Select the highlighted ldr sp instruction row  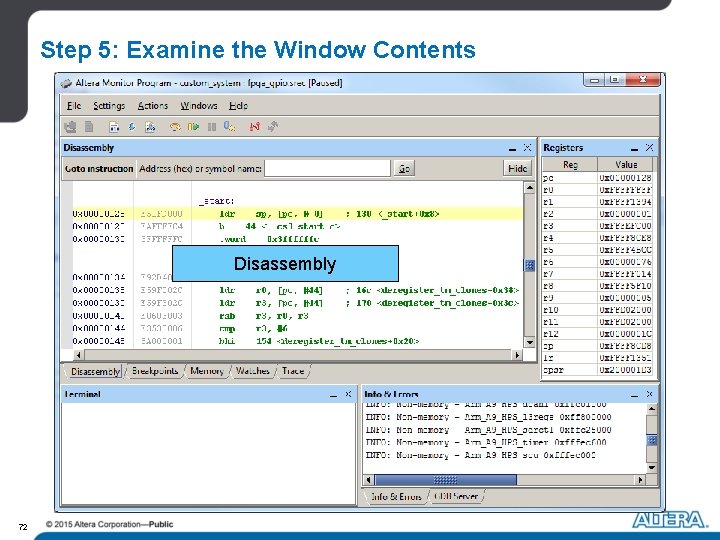(297, 214)
